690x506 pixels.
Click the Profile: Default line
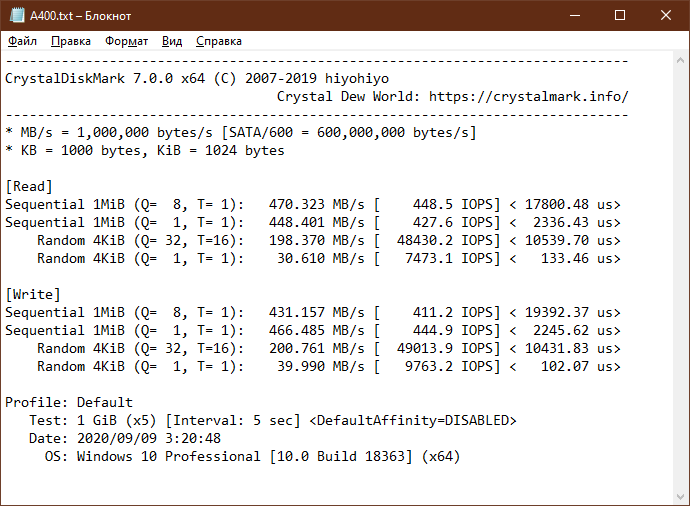[69, 403]
